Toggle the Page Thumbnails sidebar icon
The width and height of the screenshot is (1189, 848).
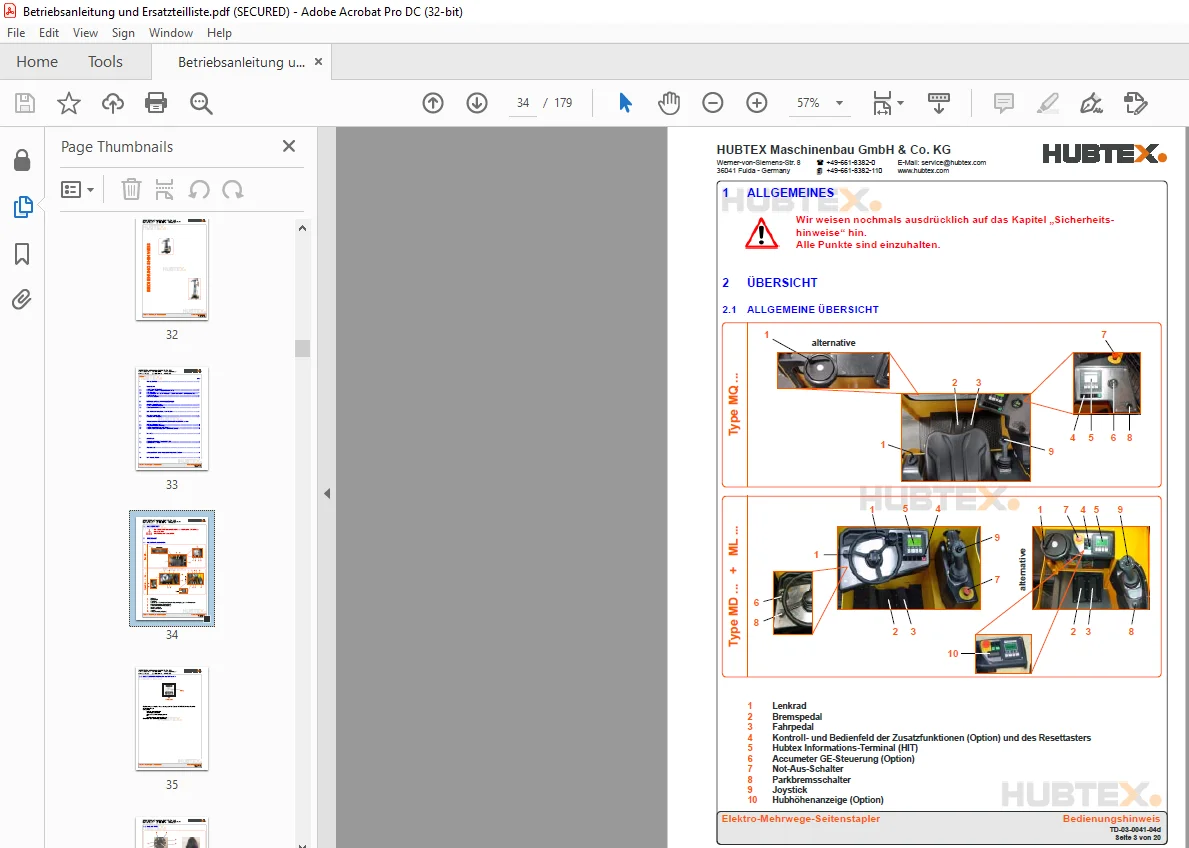[23, 206]
